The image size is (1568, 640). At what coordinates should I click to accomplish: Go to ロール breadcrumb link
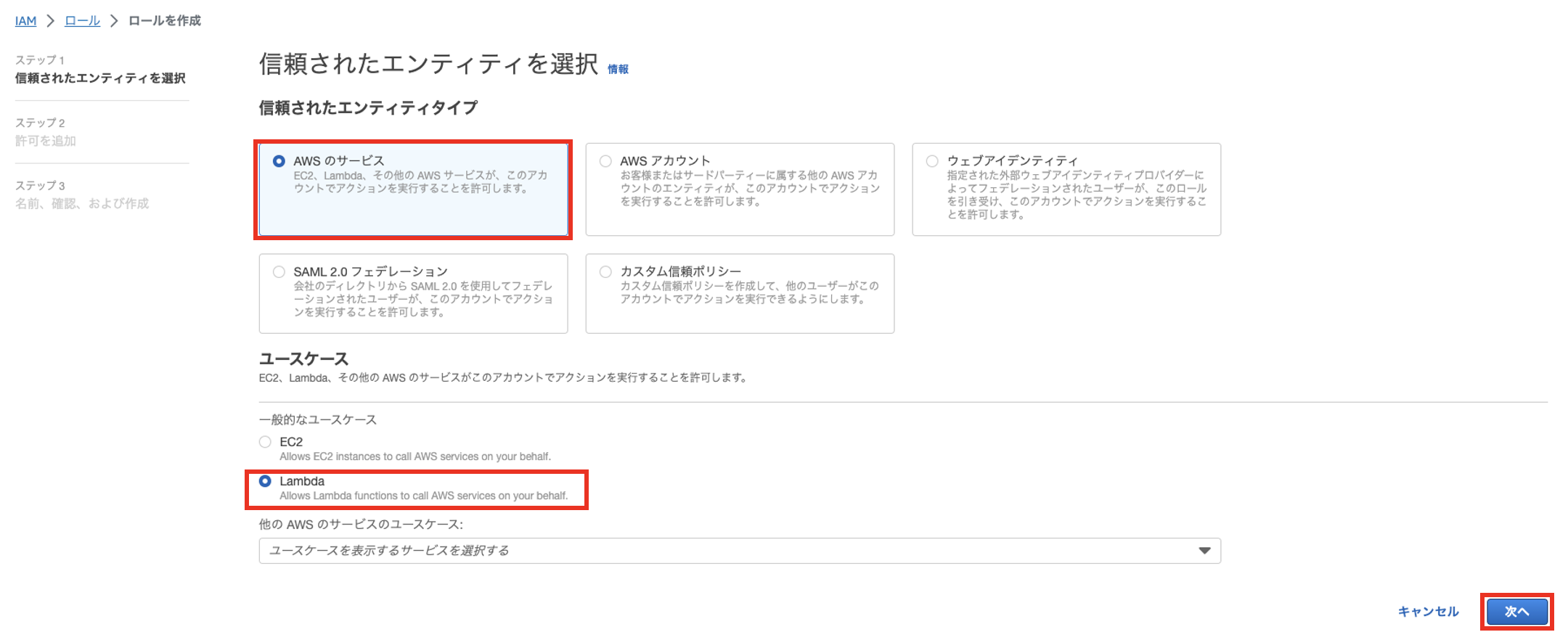click(x=82, y=21)
